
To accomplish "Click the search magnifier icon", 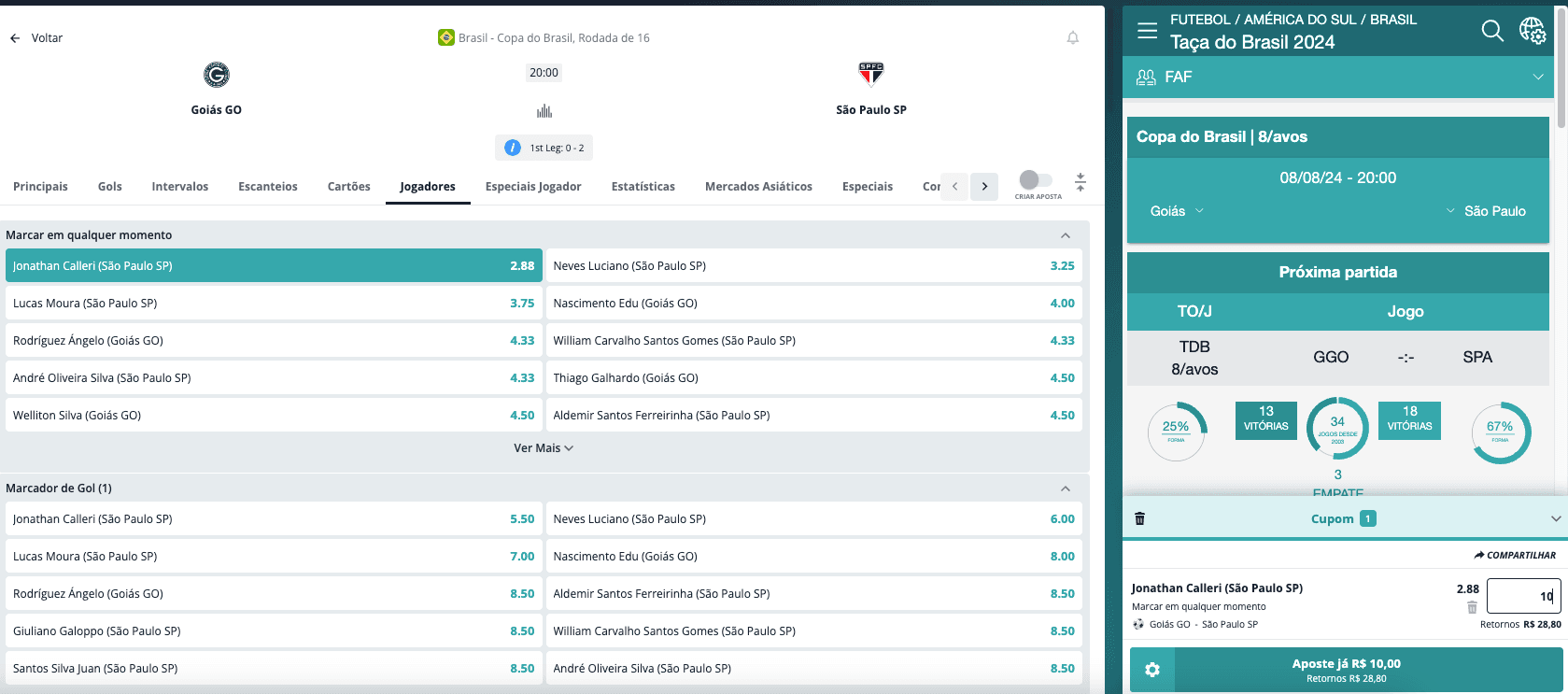I will (1492, 31).
